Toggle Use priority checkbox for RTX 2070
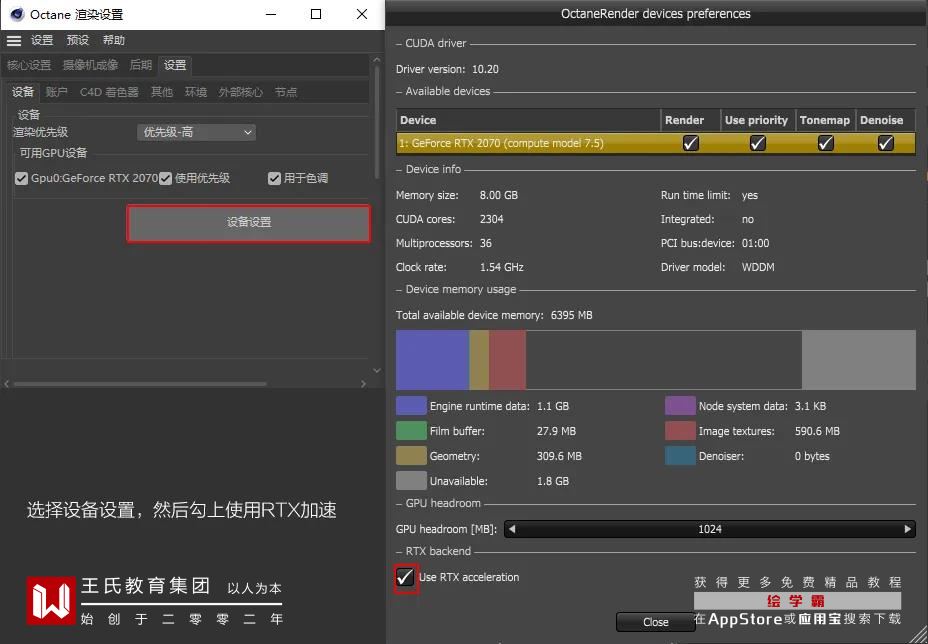 point(758,143)
